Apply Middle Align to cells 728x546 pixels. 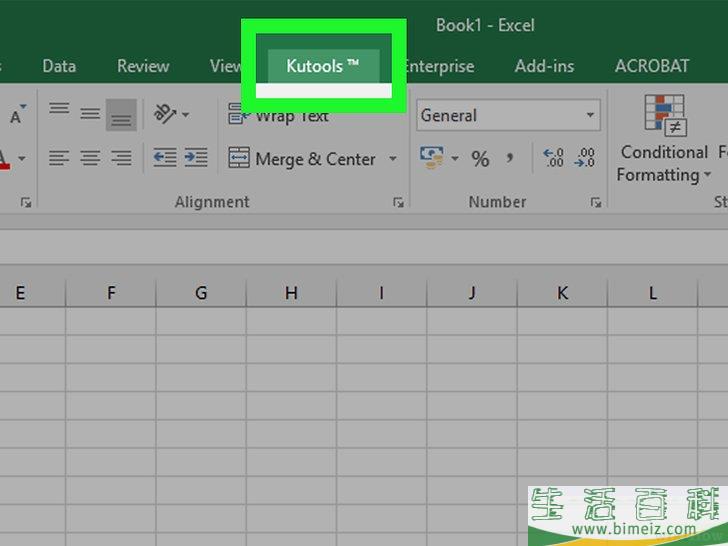(90, 113)
